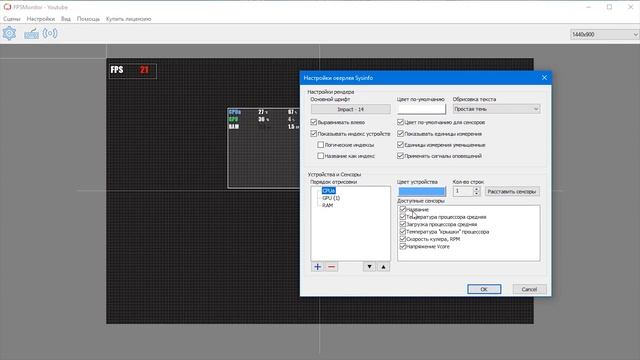
Task: Remove device with the red minus button
Action: pyautogui.click(x=331, y=267)
